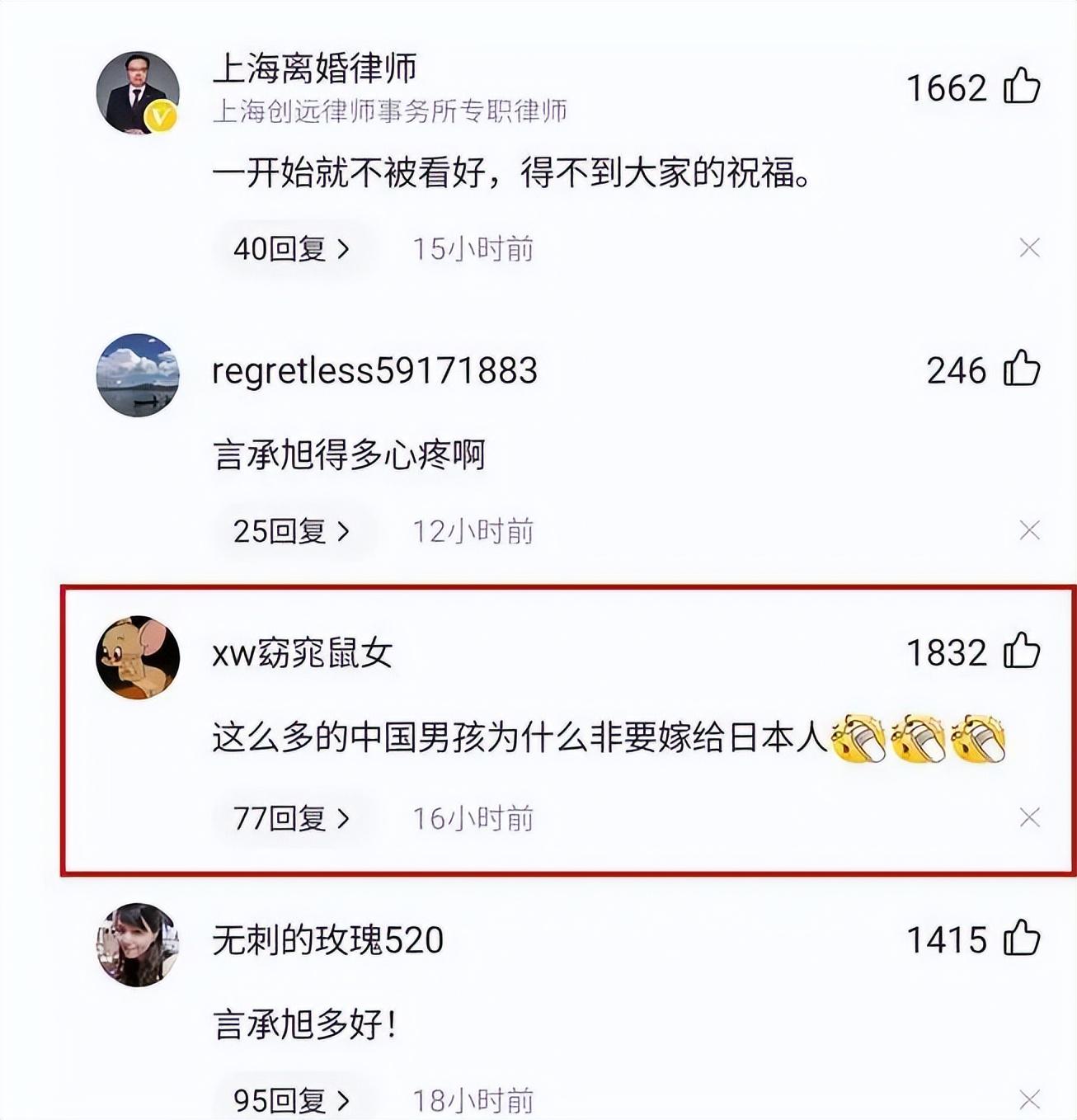
Task: Open the username 上海离婚律师
Action: click(x=315, y=68)
